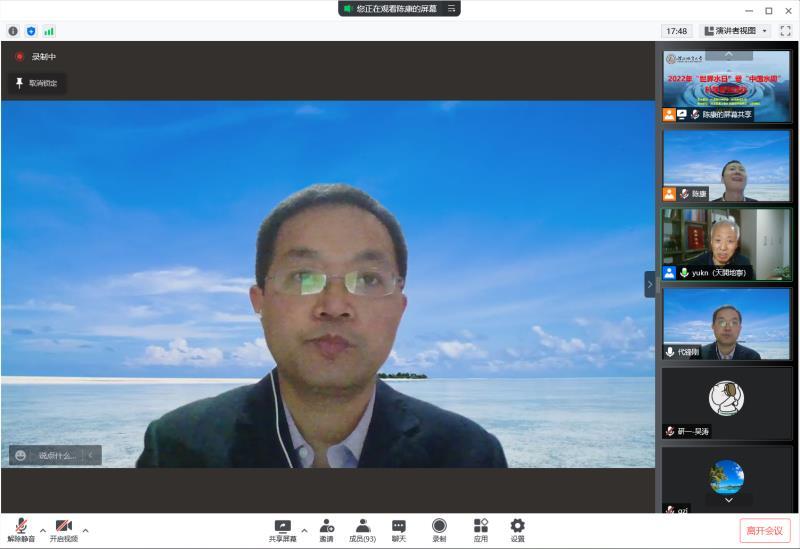Toggle microphone with Unmute (解除静音)
This screenshot has height=549, width=800.
(21, 529)
